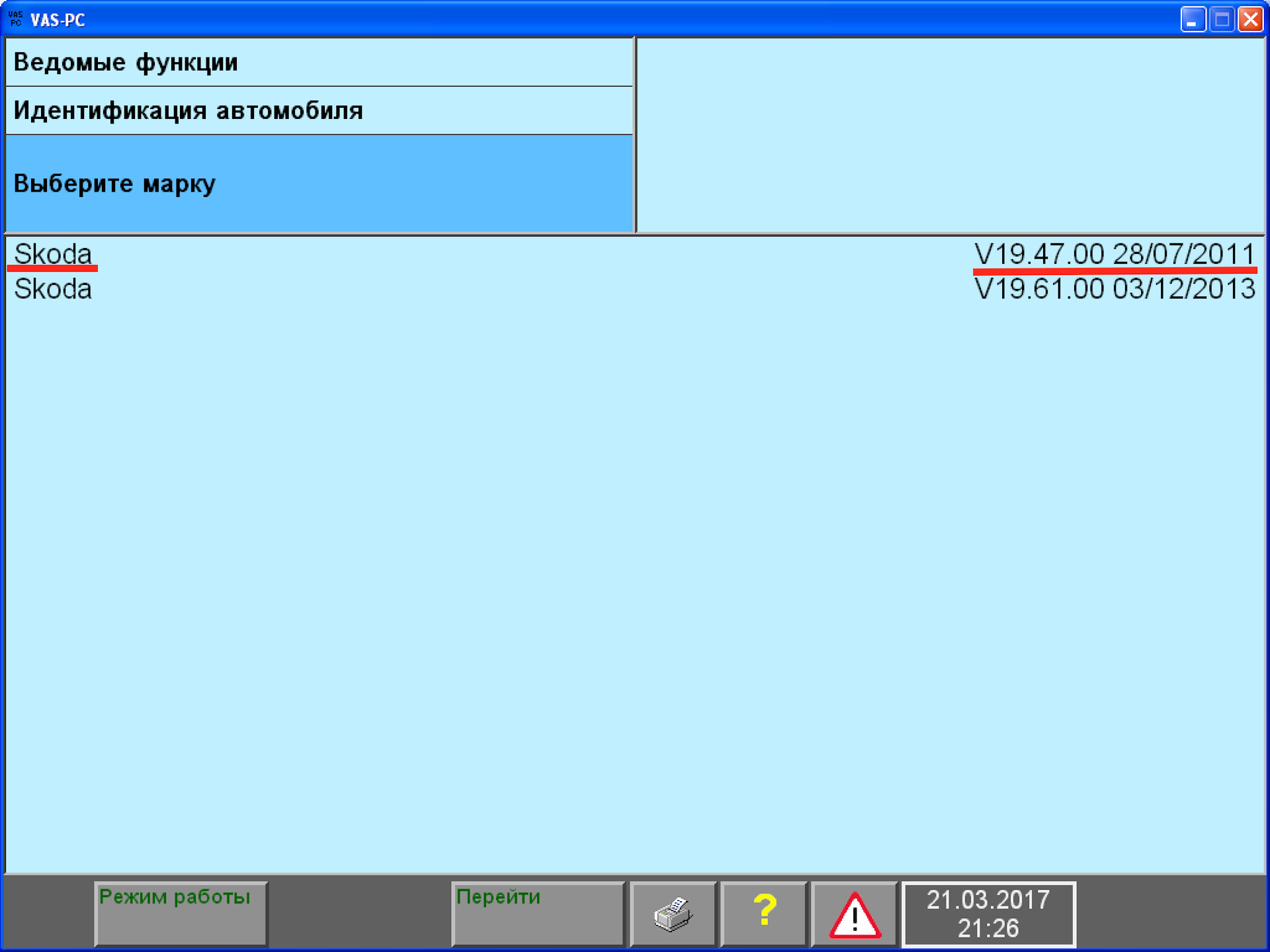This screenshot has width=1270, height=952.
Task: Select Skoda V19.61.00 brand entry
Action: (53, 289)
